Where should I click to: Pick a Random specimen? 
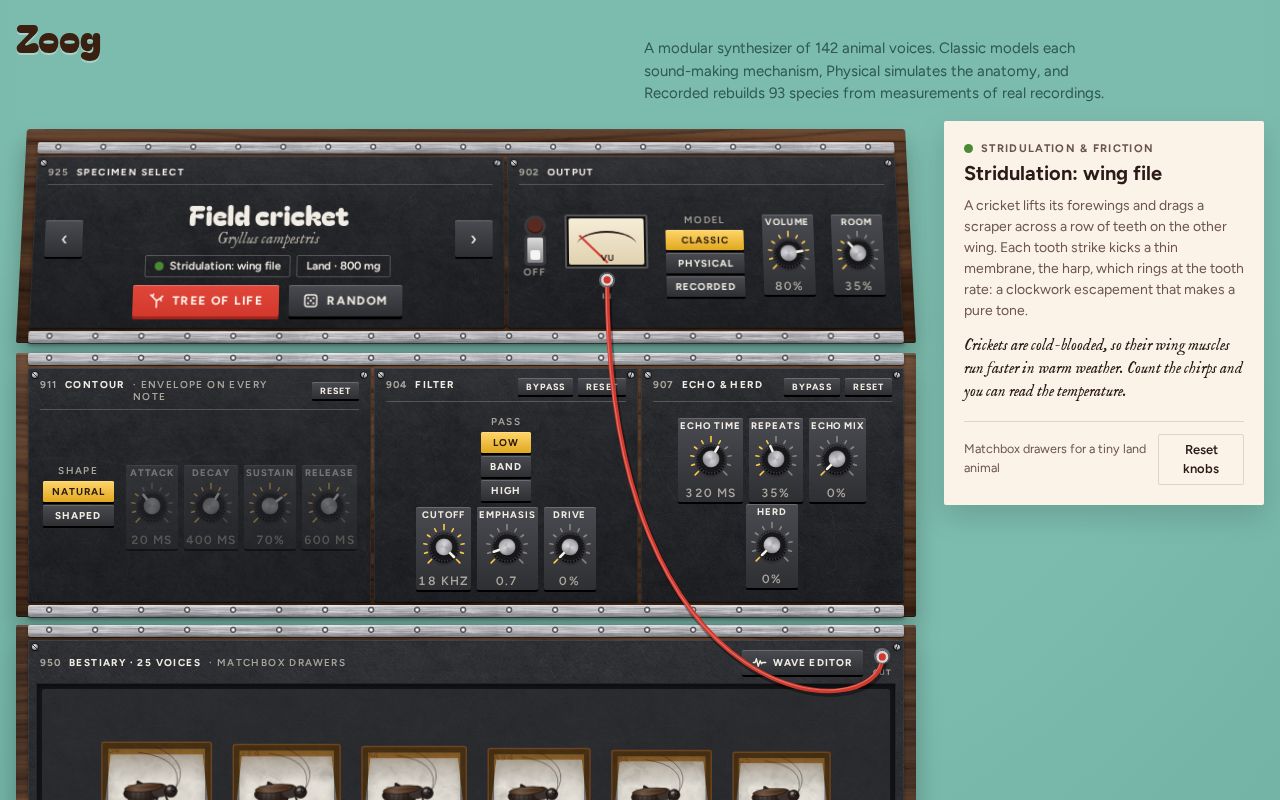point(345,301)
